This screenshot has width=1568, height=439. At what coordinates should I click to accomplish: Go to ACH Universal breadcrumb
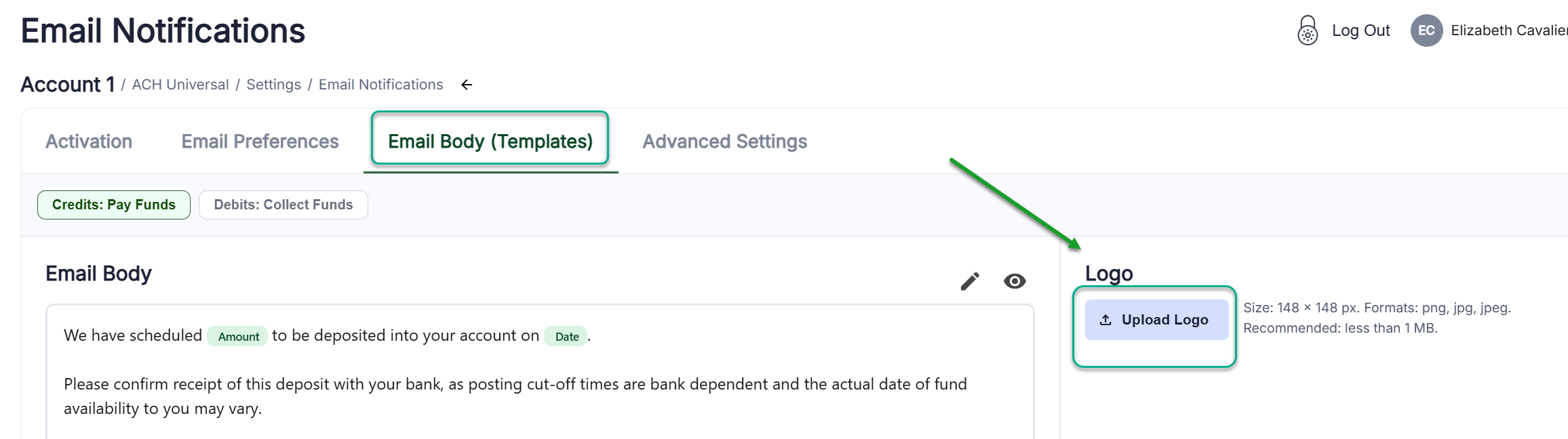(x=180, y=85)
